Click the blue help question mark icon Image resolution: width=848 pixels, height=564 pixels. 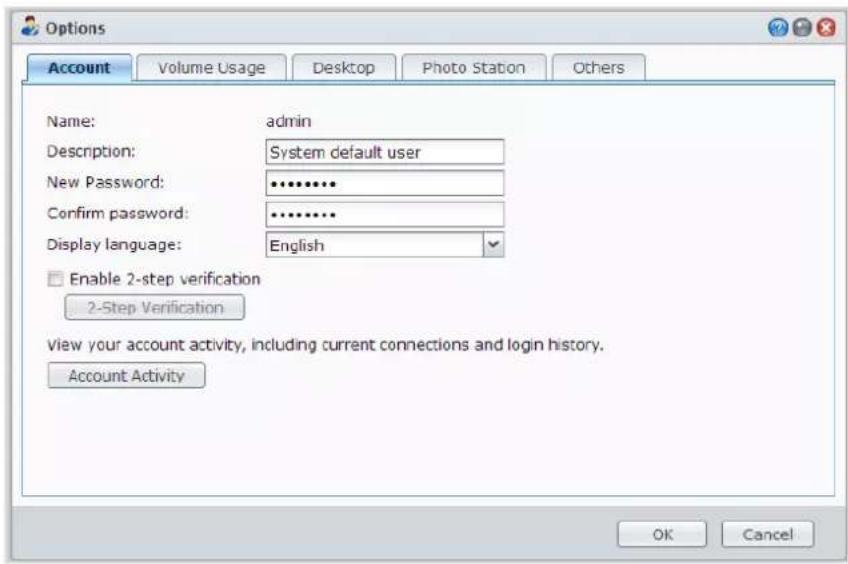click(778, 27)
